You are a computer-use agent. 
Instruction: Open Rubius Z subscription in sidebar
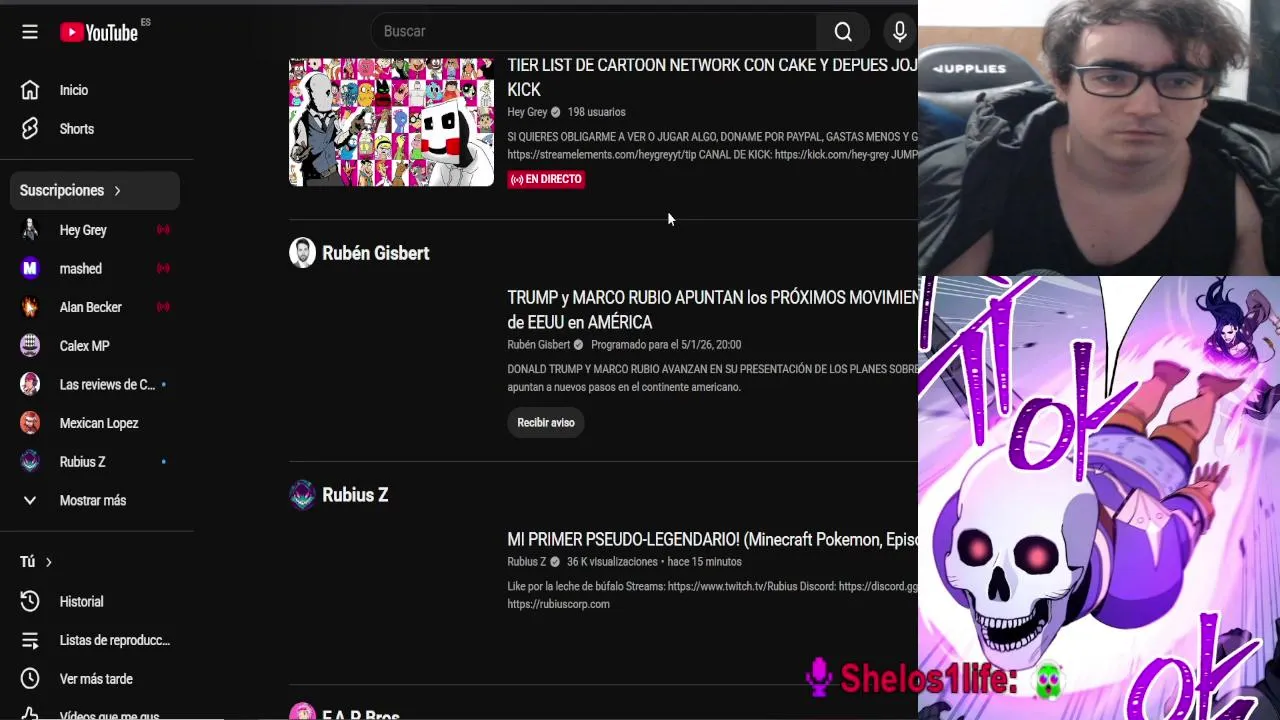[x=96, y=462]
